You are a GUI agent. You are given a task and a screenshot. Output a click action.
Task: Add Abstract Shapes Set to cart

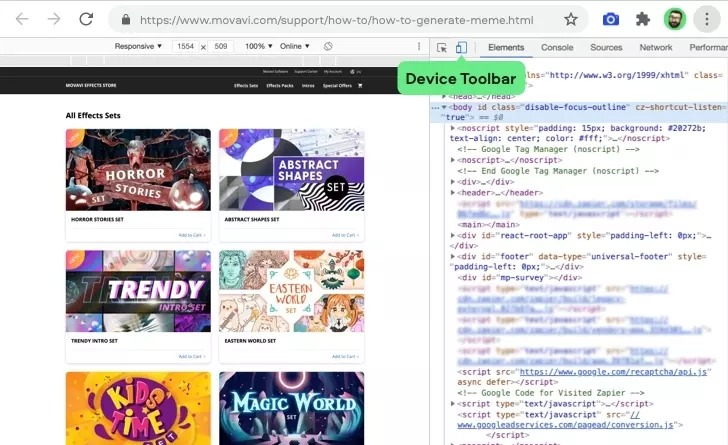(345, 235)
